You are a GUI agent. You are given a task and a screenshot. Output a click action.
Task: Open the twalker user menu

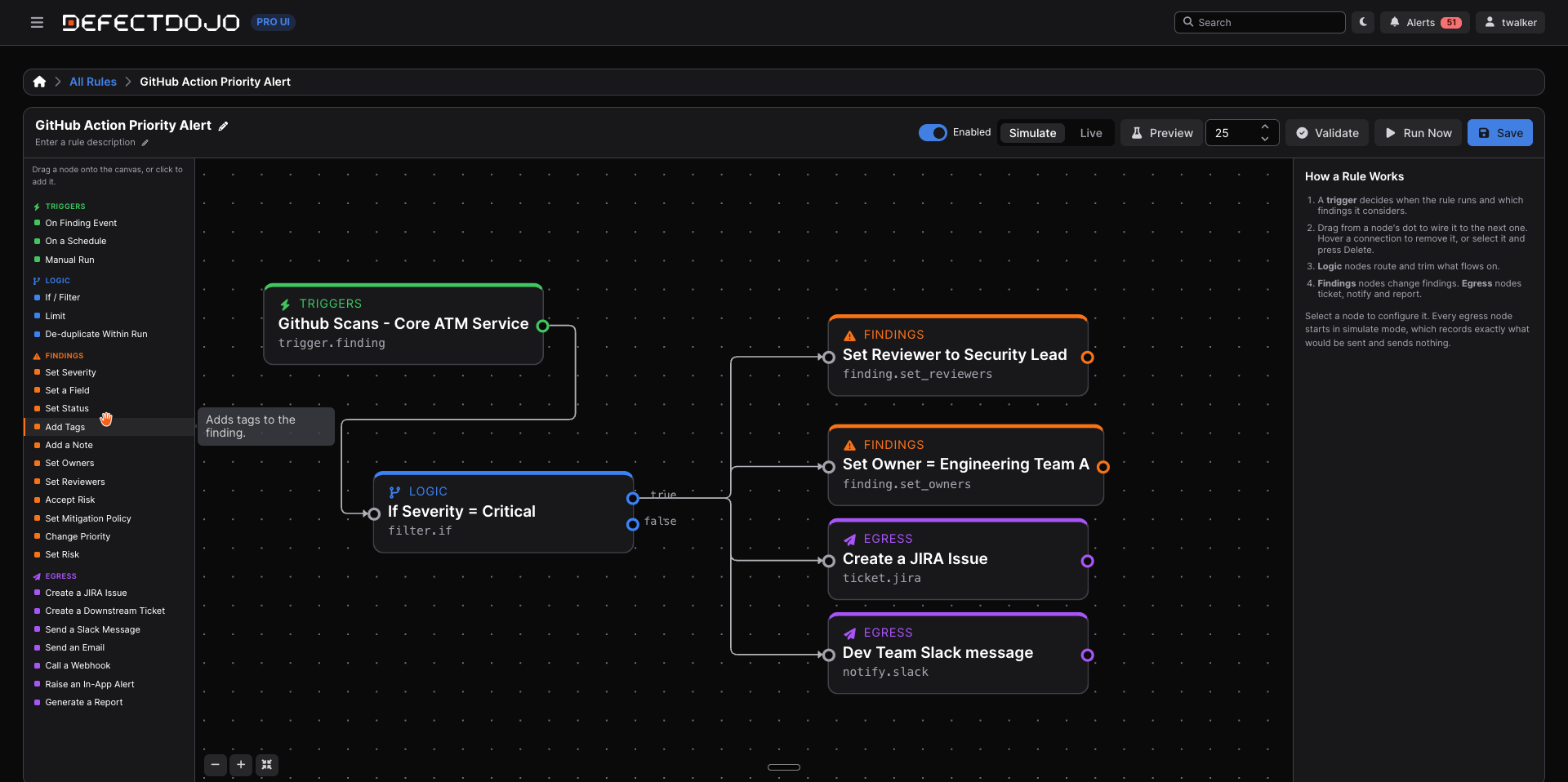(x=1510, y=22)
